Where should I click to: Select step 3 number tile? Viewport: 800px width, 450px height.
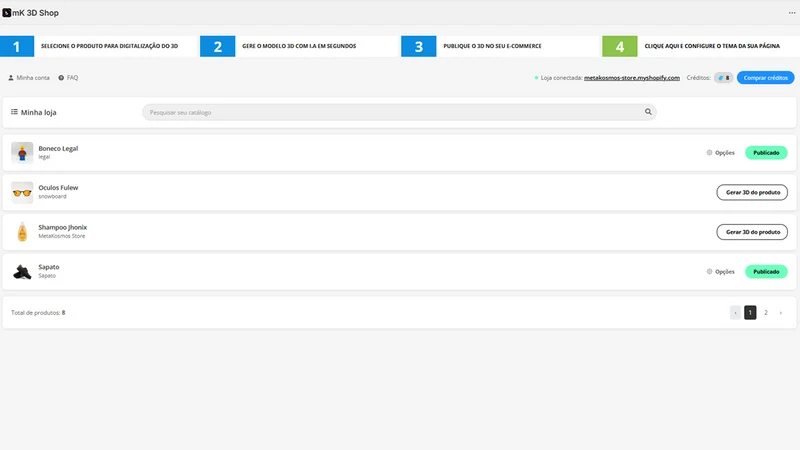pos(418,46)
